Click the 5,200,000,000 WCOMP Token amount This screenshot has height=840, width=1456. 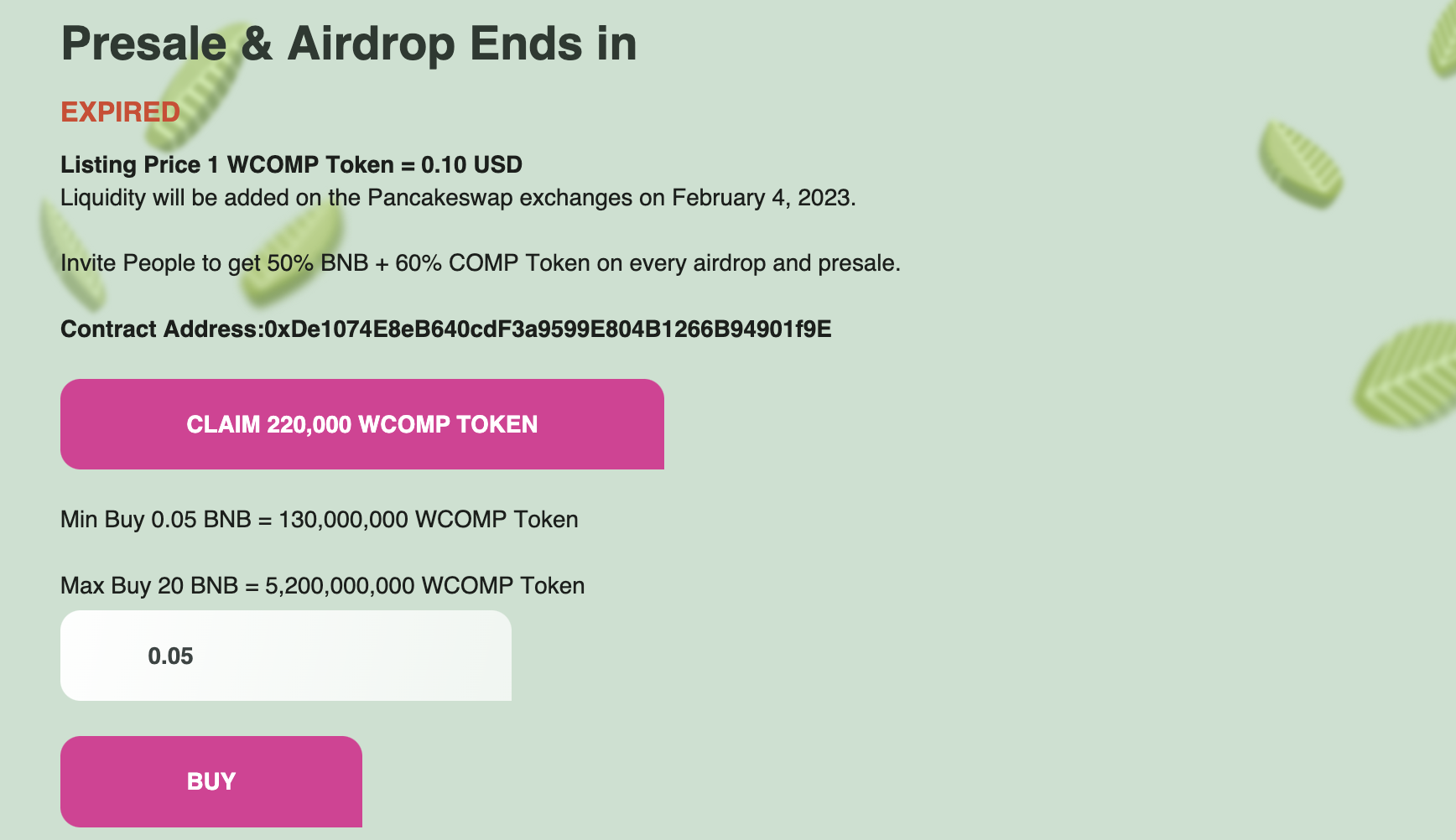pos(424,585)
